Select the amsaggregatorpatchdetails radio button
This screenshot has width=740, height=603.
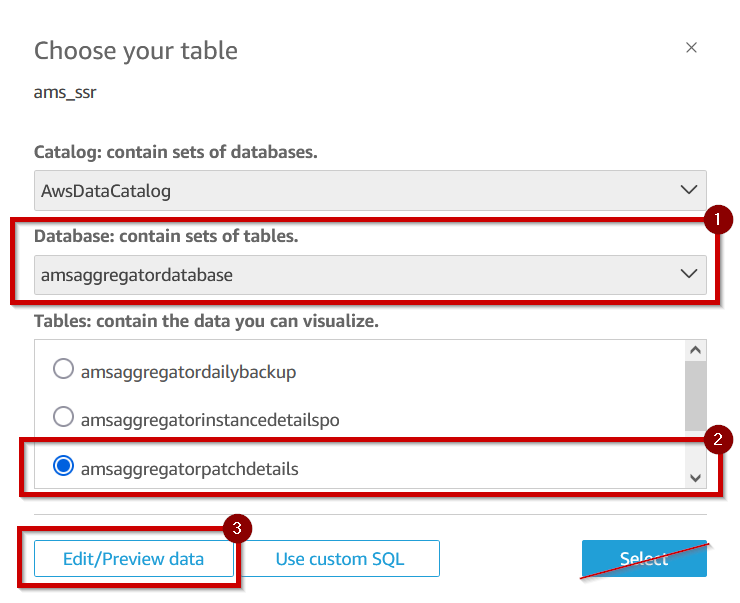[63, 466]
